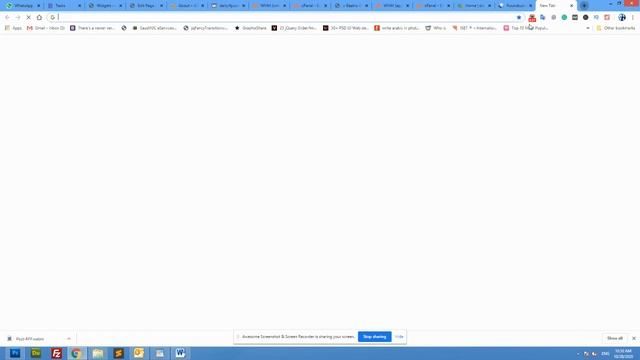Viewport: 640px width, 360px height.
Task: Open the Google Translate extension icon
Action: coord(542,18)
